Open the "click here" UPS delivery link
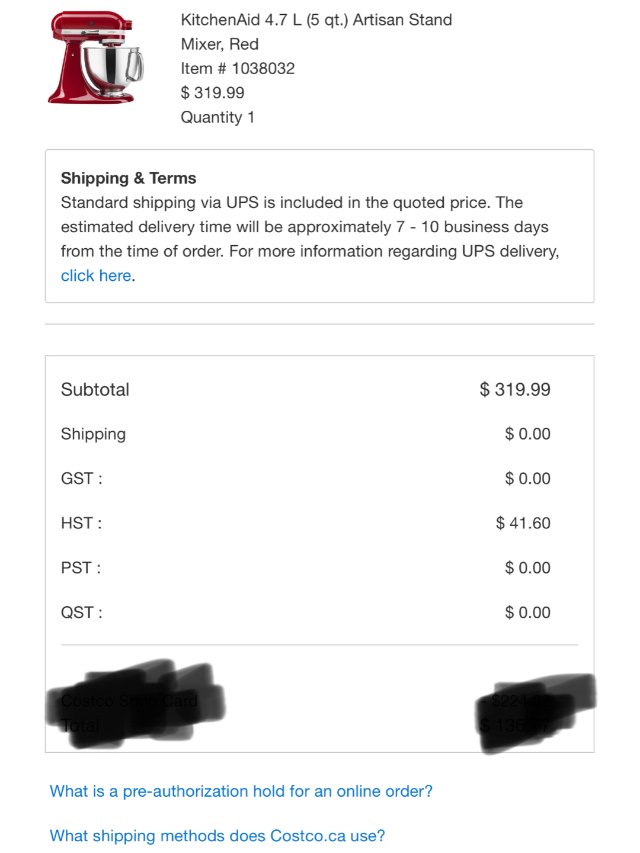Screen dimensions: 640x853 [96, 276]
